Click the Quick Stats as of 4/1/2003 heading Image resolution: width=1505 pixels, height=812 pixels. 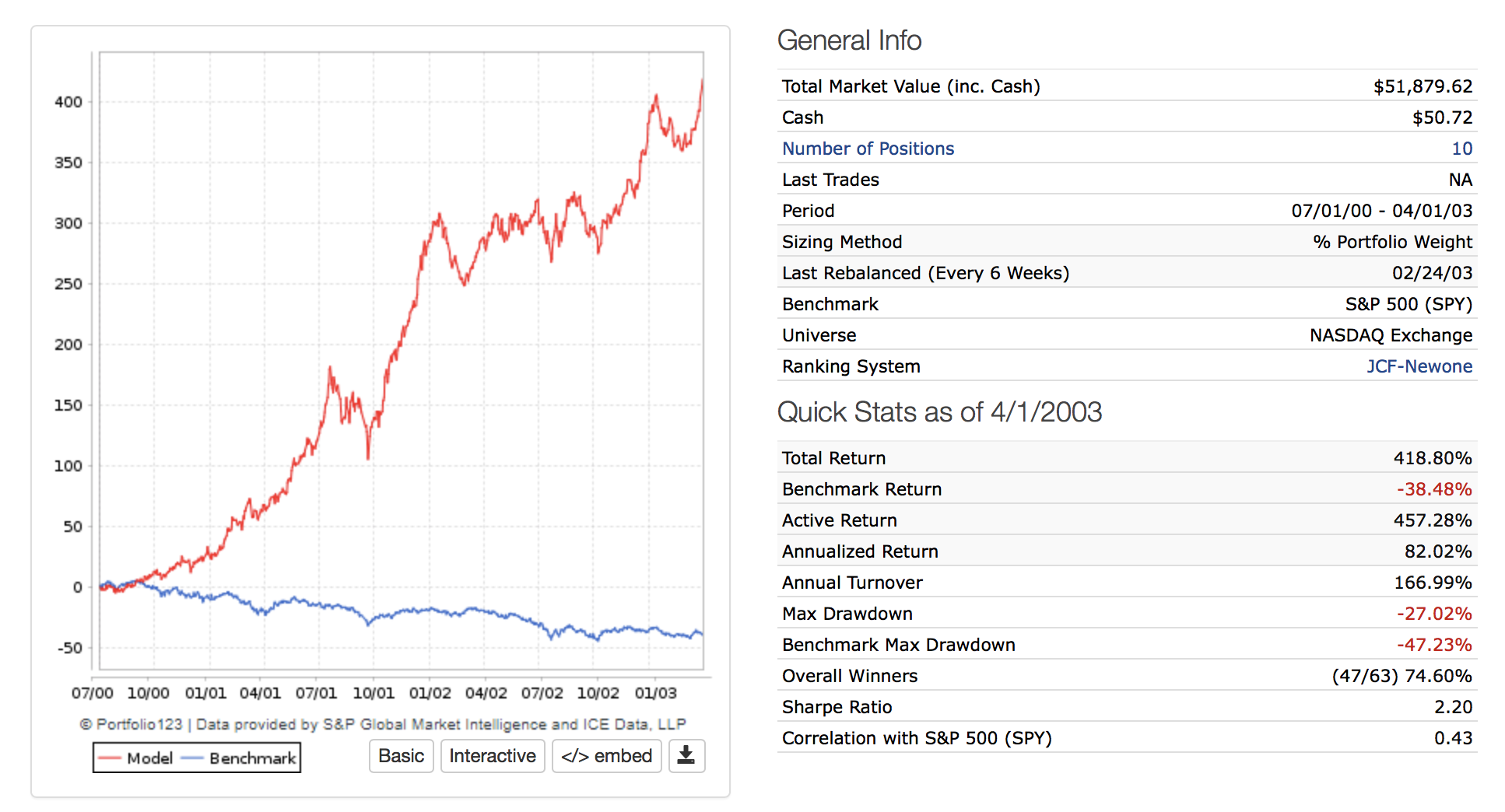[x=939, y=412]
